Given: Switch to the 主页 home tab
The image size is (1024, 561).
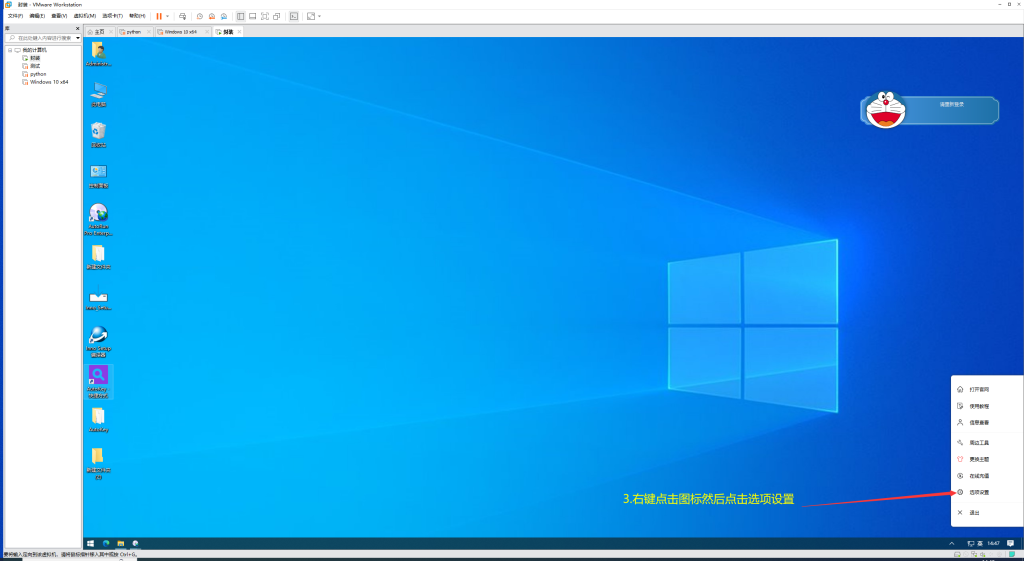Looking at the screenshot, I should coord(99,31).
